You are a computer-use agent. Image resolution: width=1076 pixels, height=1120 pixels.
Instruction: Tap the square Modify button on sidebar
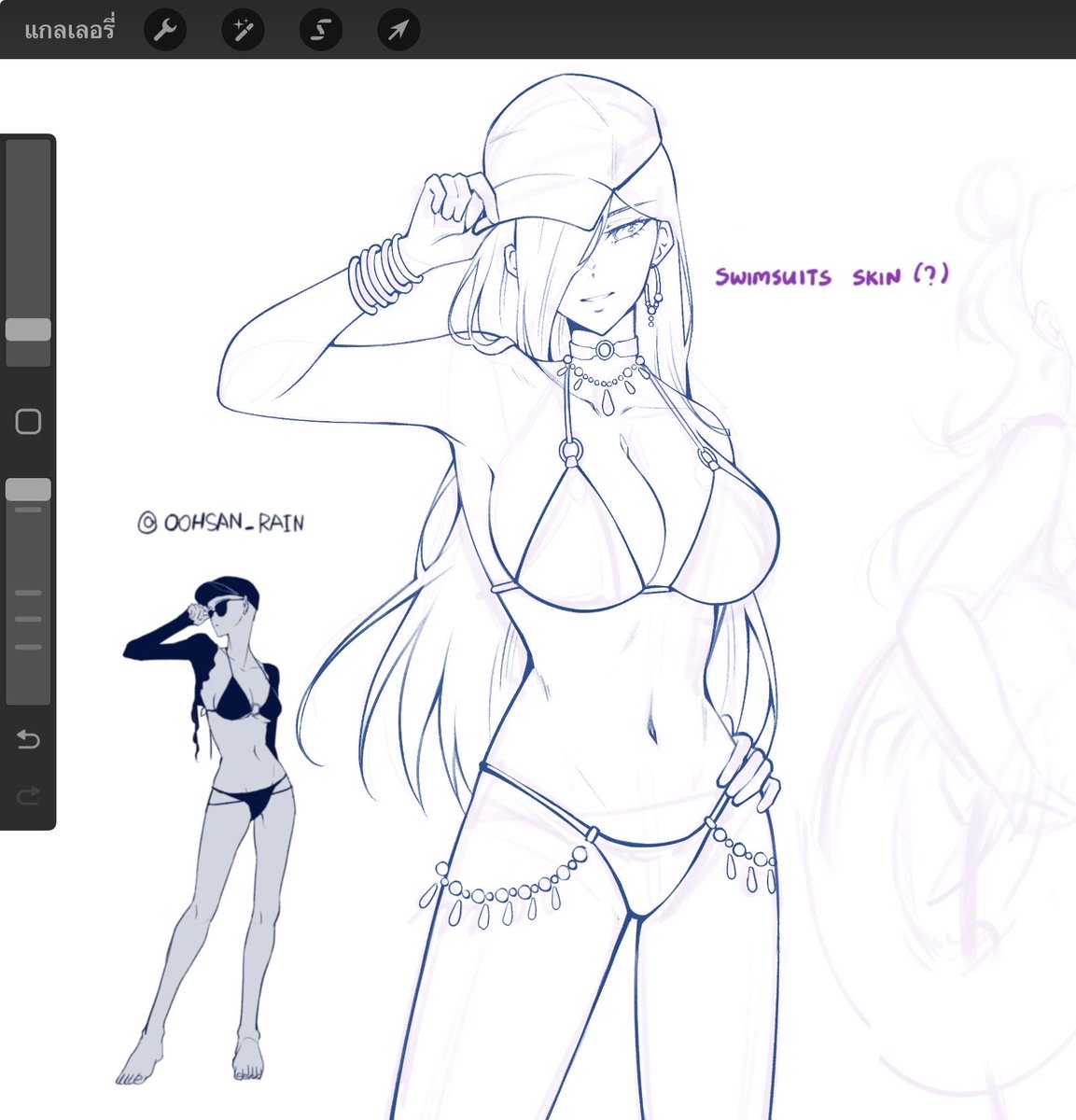point(28,422)
